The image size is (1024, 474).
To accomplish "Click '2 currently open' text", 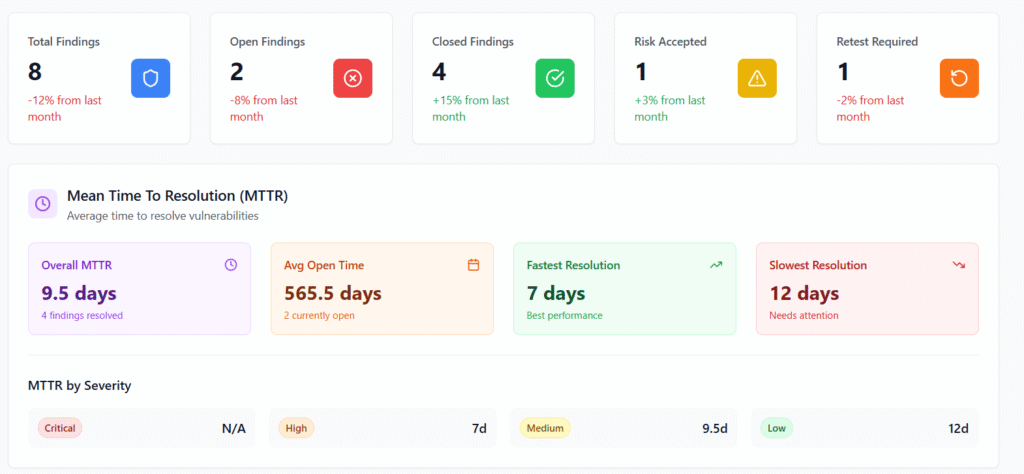I will click(321, 315).
